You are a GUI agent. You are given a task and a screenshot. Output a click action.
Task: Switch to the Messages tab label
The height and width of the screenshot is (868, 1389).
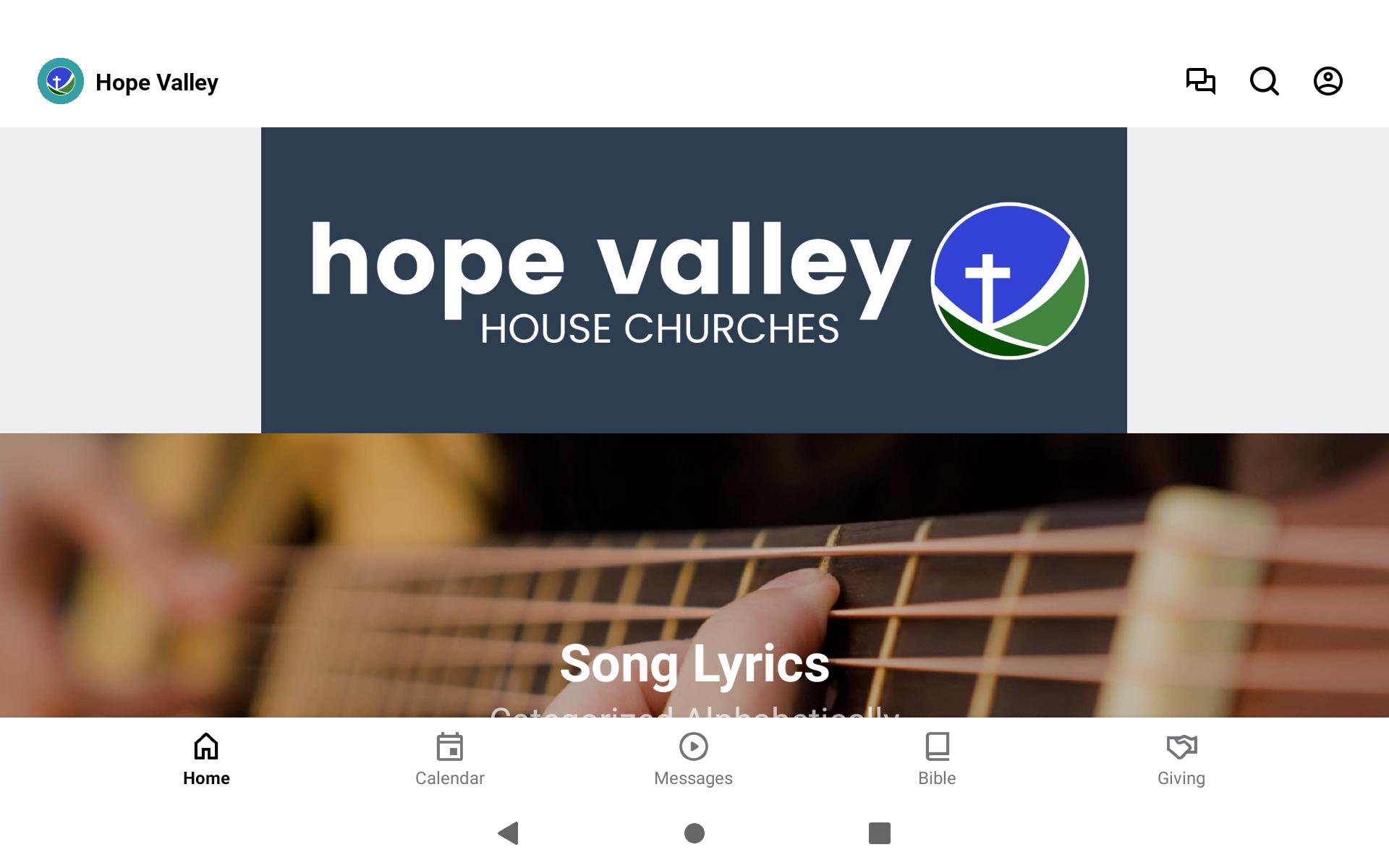pyautogui.click(x=694, y=778)
